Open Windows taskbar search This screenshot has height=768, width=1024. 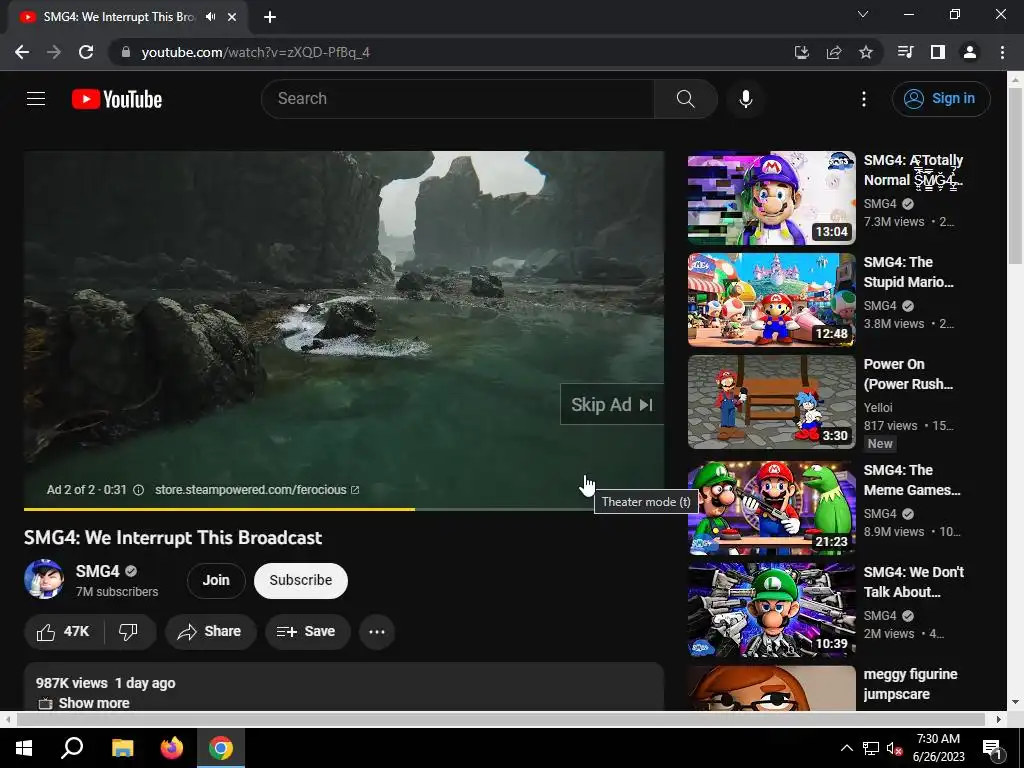(72, 748)
